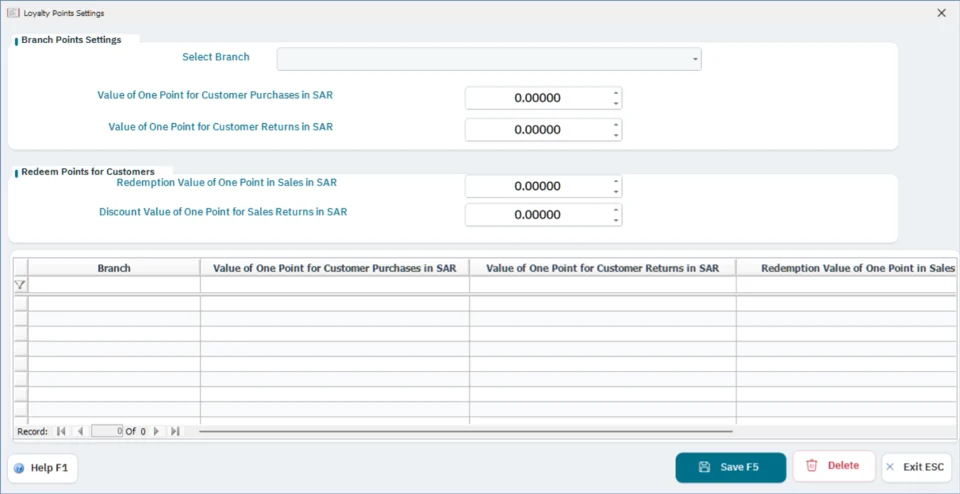
Task: Click the Branch filter cell
Action: click(114, 285)
